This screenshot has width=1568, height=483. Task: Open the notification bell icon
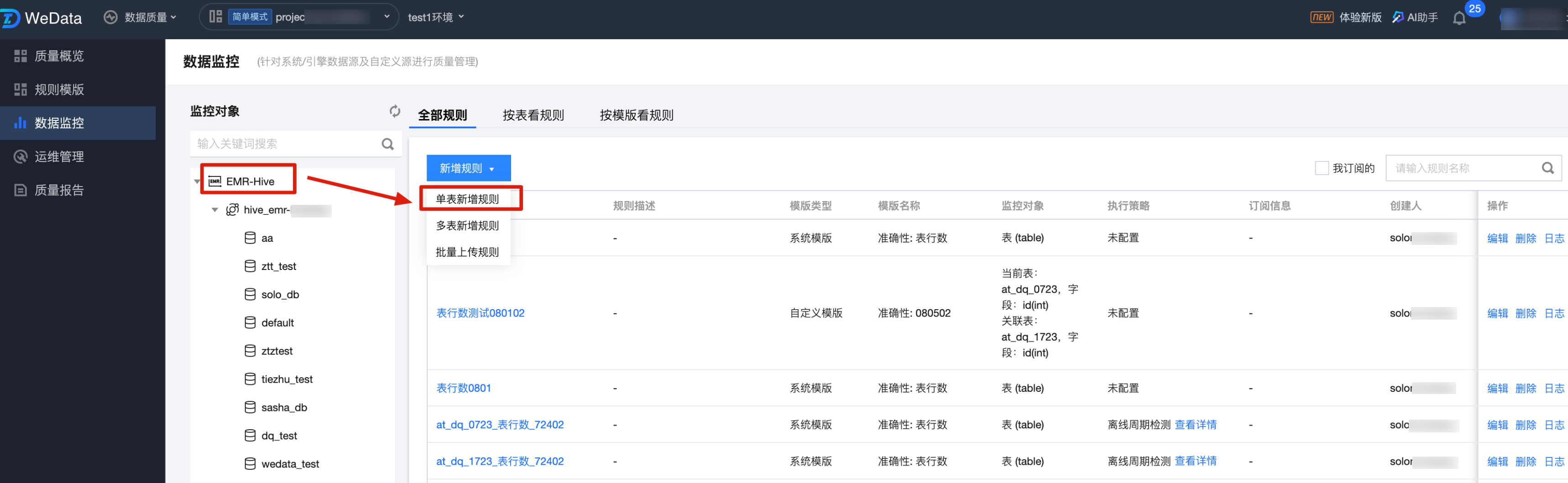(1458, 18)
